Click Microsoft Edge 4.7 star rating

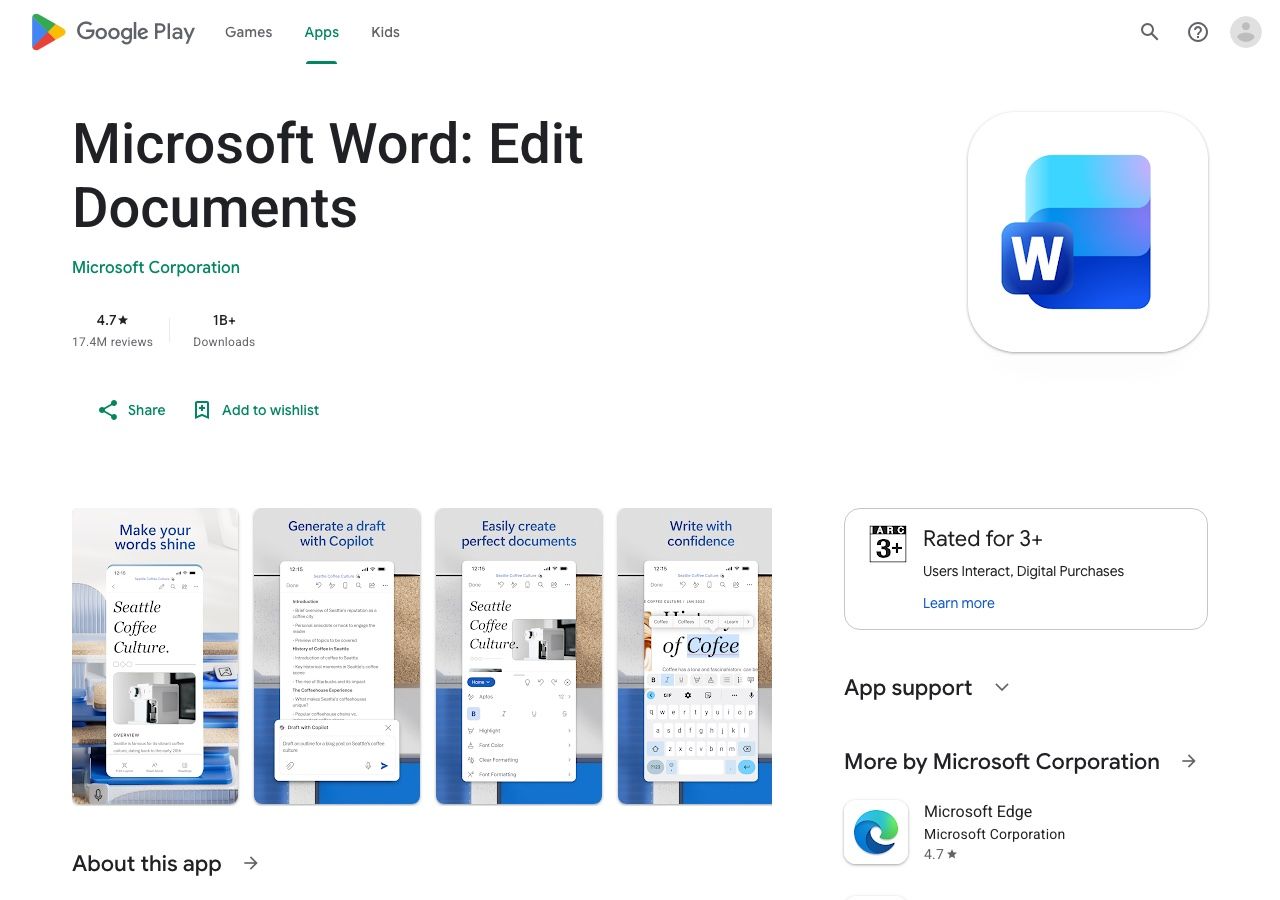[941, 854]
